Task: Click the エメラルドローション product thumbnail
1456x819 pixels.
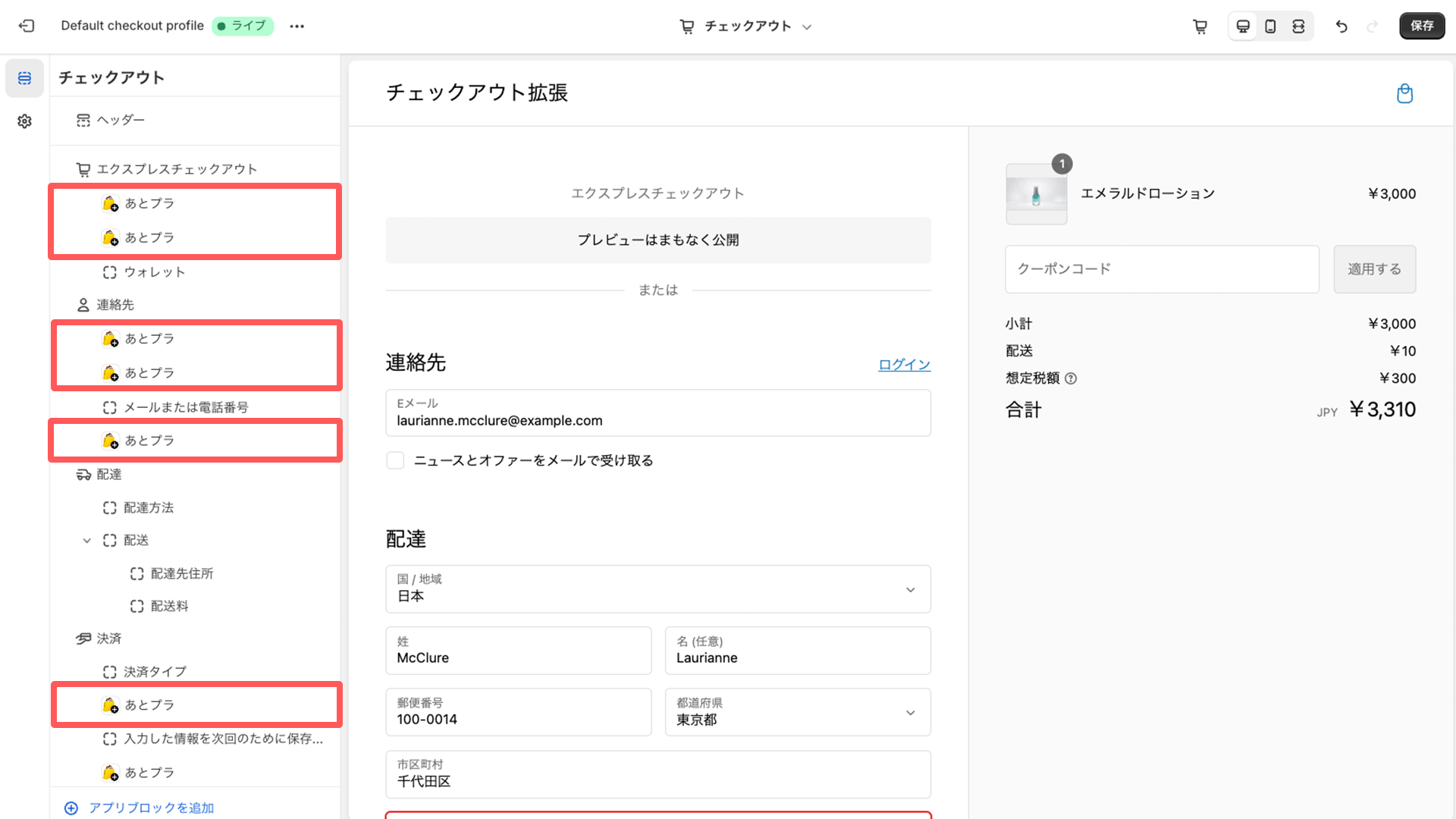Action: [x=1036, y=194]
